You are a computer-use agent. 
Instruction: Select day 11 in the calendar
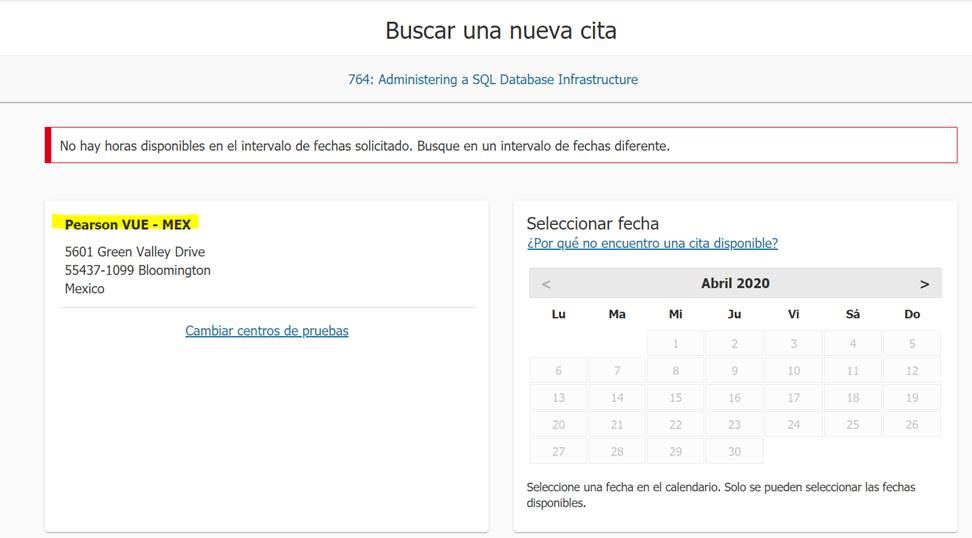pyautogui.click(x=853, y=371)
